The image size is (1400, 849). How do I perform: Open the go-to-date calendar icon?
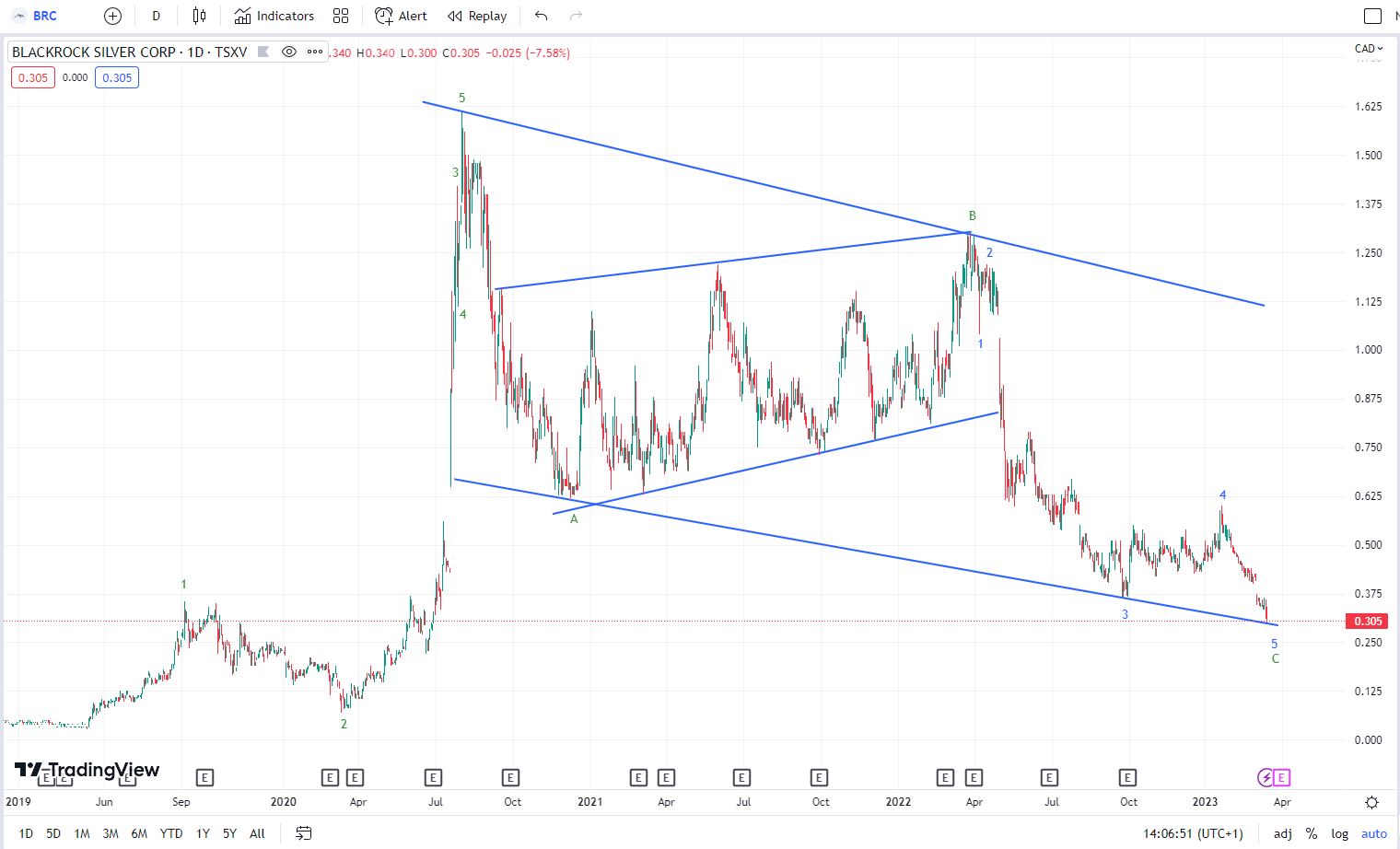(x=303, y=833)
